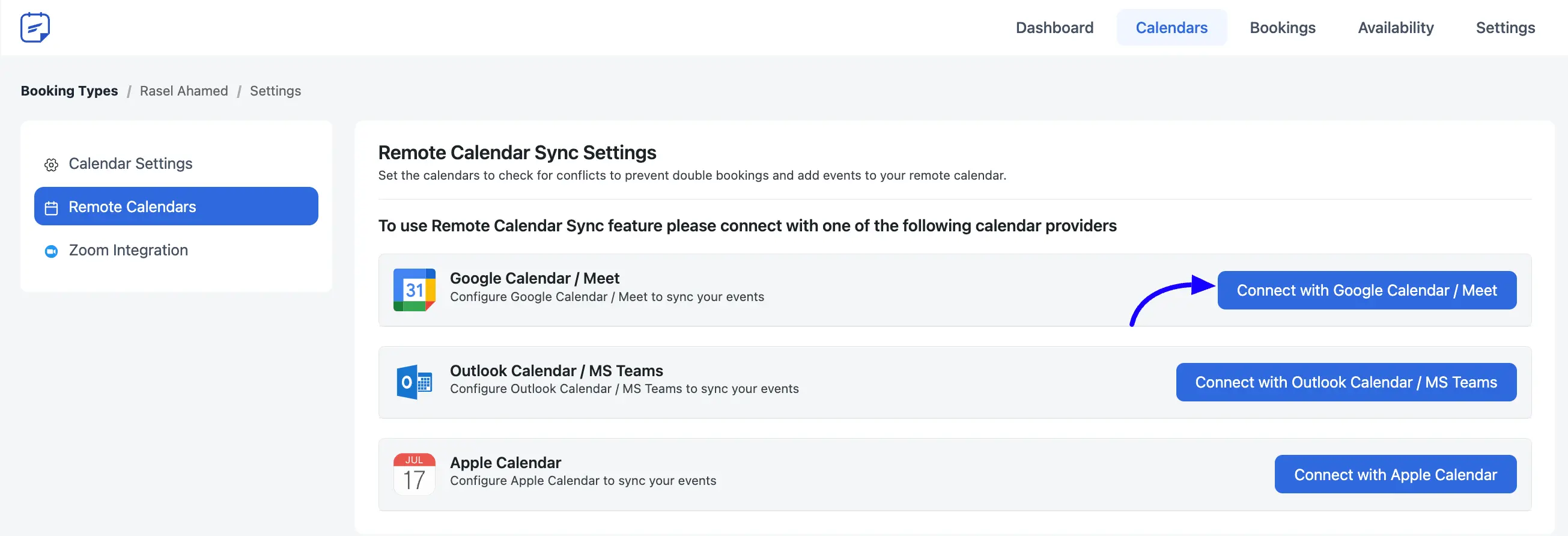Connect with Outlook Calendar / MS Teams
The image size is (1568, 536).
point(1346,382)
